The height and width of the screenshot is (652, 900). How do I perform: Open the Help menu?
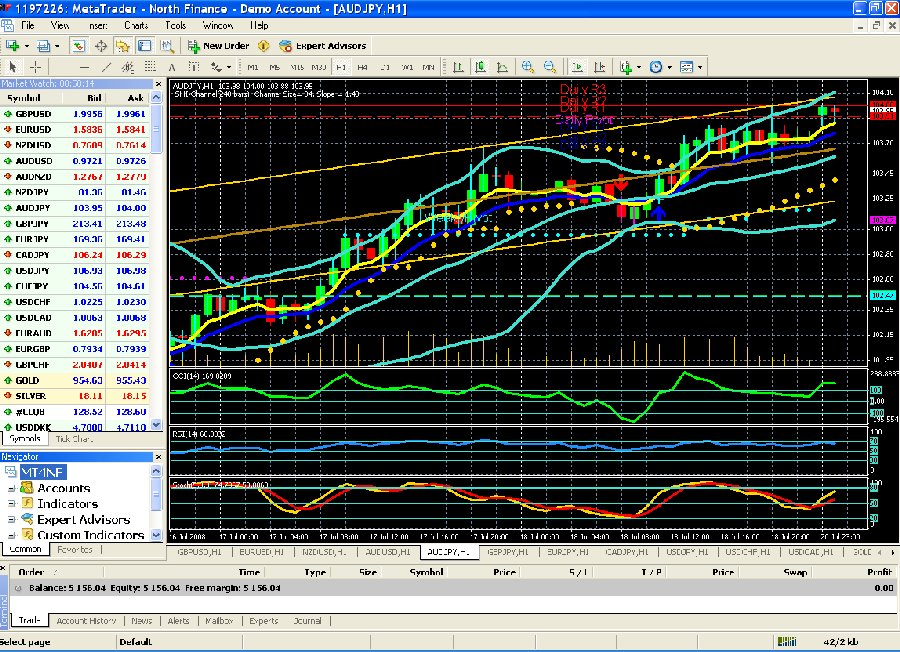click(259, 25)
